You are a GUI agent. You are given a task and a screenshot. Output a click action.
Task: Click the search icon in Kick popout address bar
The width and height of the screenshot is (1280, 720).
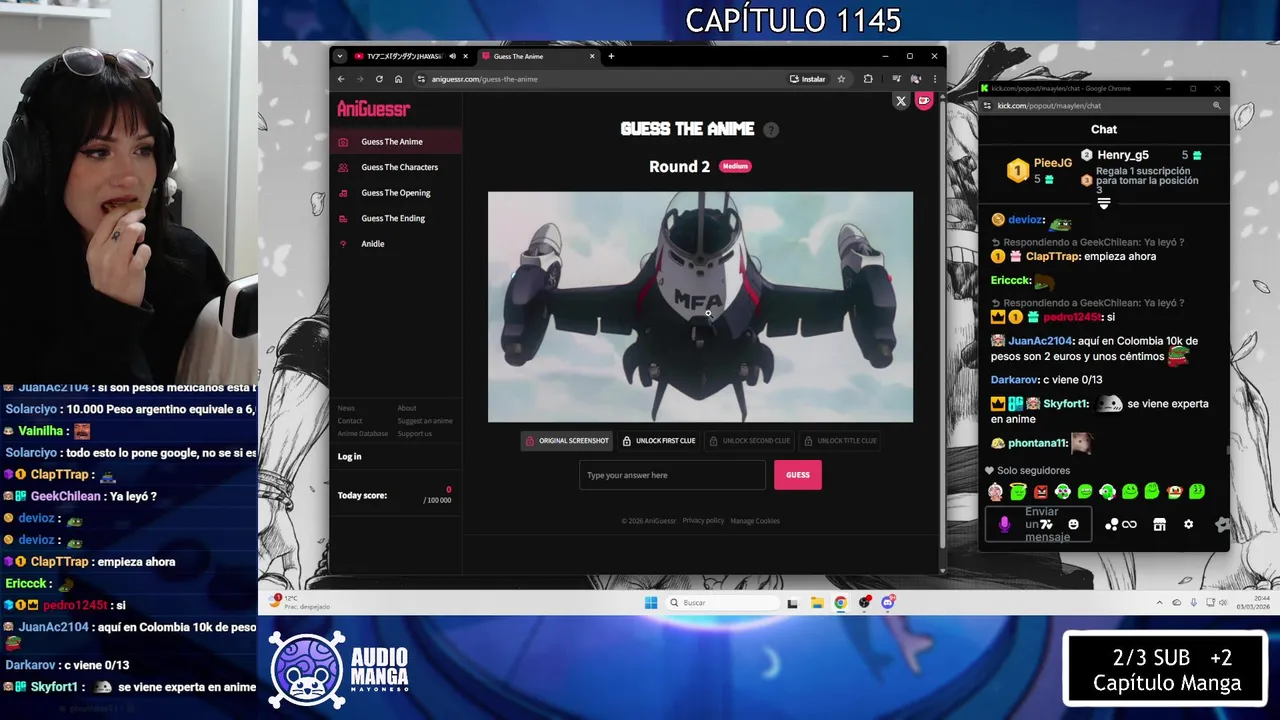pos(1217,106)
